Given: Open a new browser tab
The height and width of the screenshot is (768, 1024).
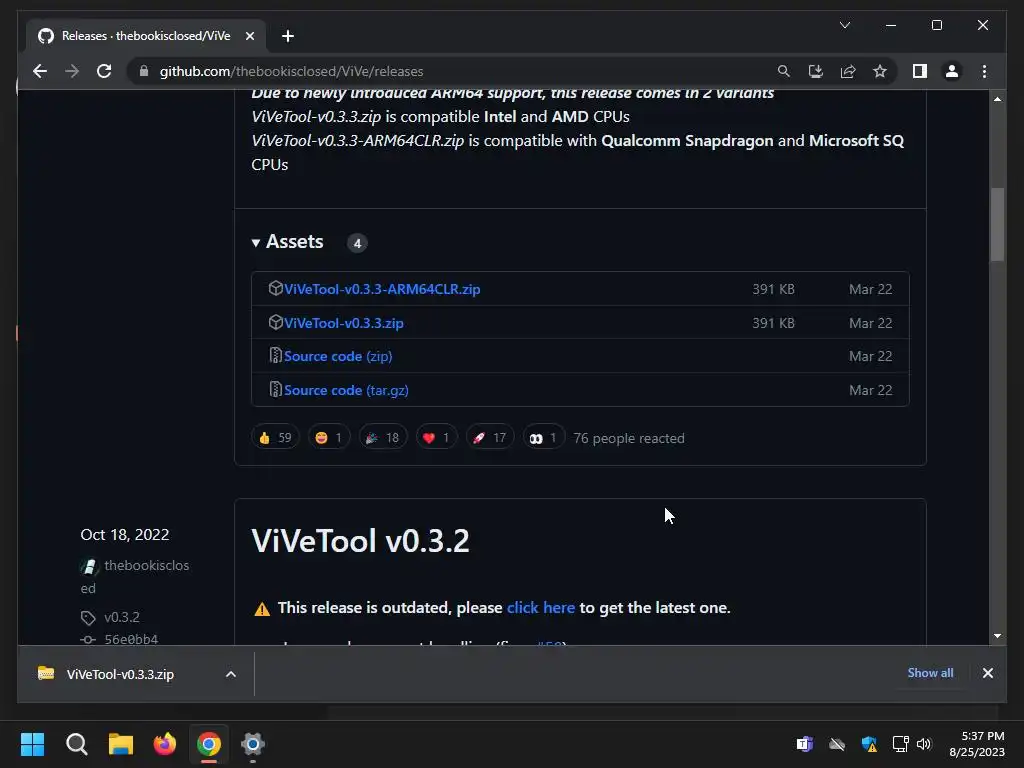Looking at the screenshot, I should coord(287,36).
